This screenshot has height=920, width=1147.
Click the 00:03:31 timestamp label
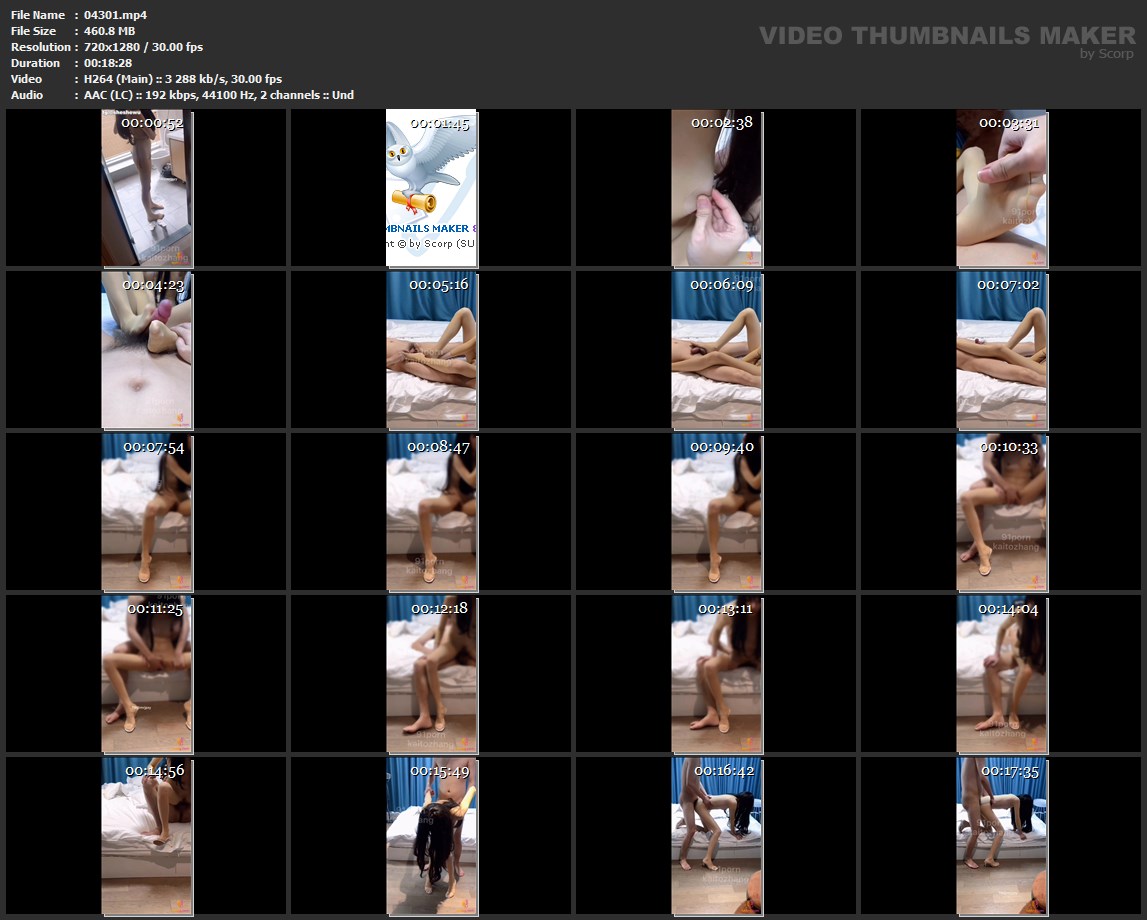coord(1009,123)
